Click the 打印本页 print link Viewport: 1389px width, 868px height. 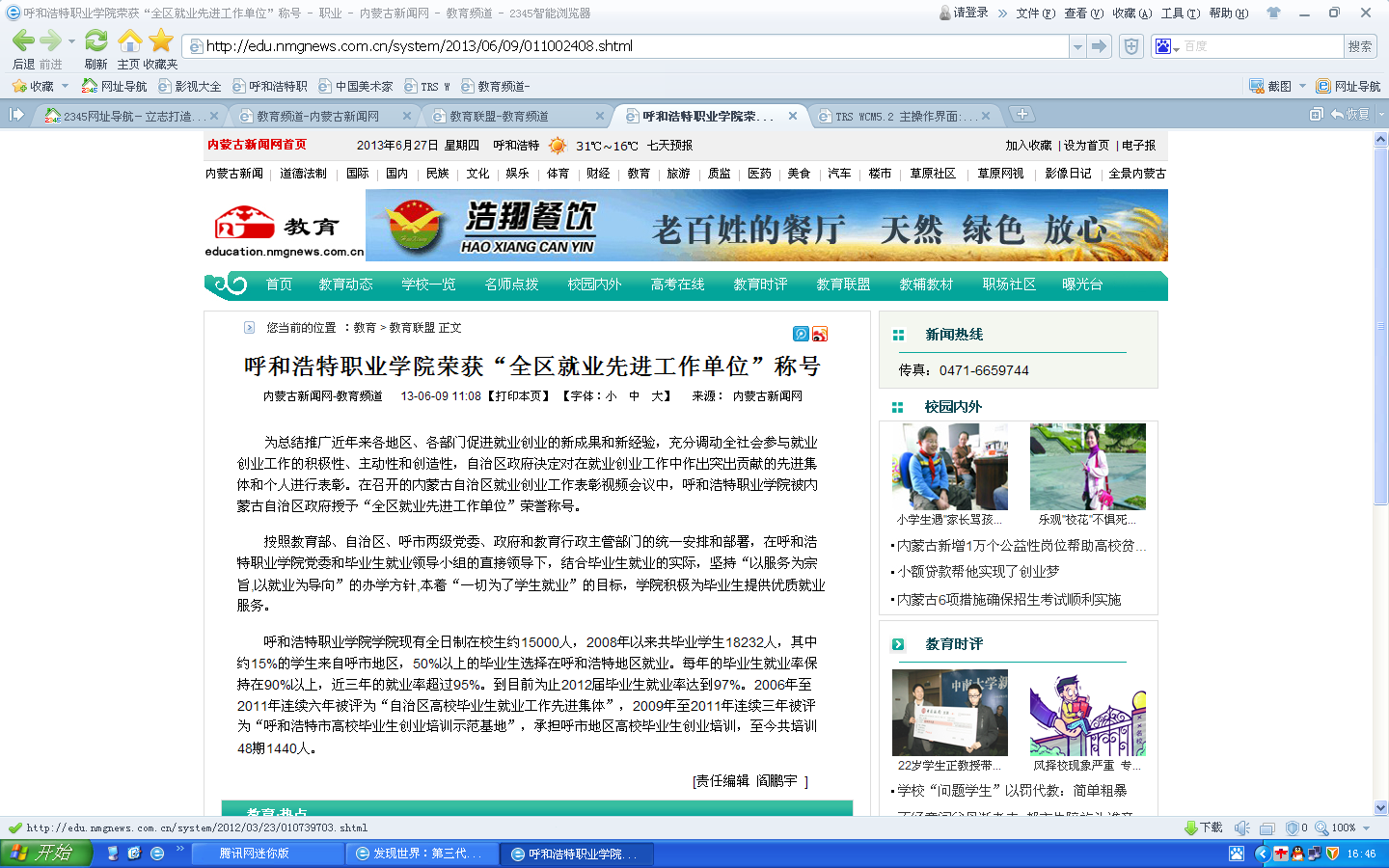coord(519,396)
